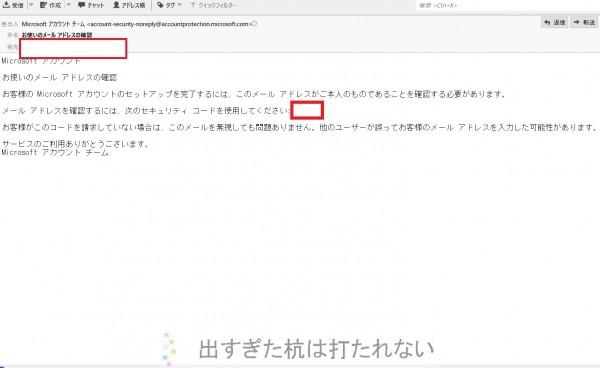This screenshot has height=368, width=600.
Task: Click the 返信 (Reply) button
Action: point(555,22)
